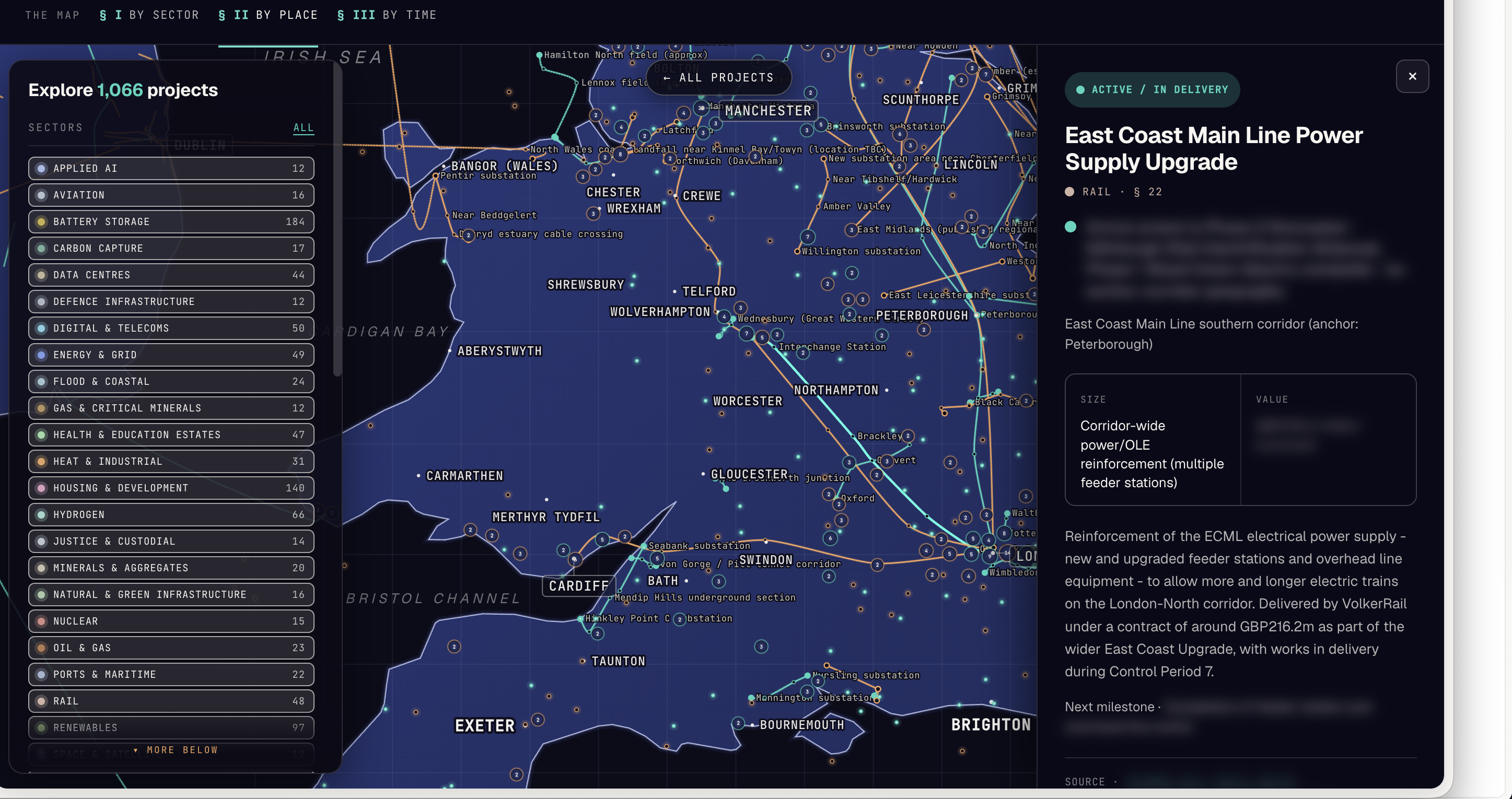
Task: Switch to § III By Time tab
Action: [387, 15]
